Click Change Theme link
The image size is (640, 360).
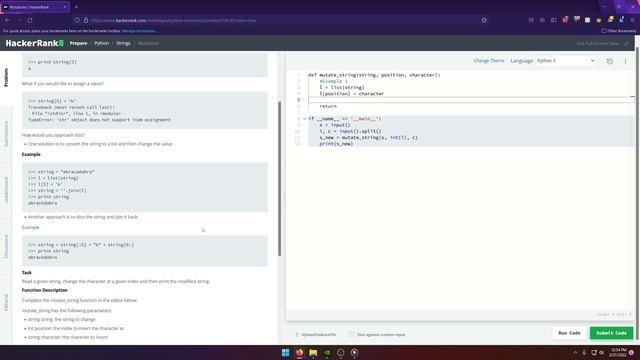pyautogui.click(x=489, y=61)
